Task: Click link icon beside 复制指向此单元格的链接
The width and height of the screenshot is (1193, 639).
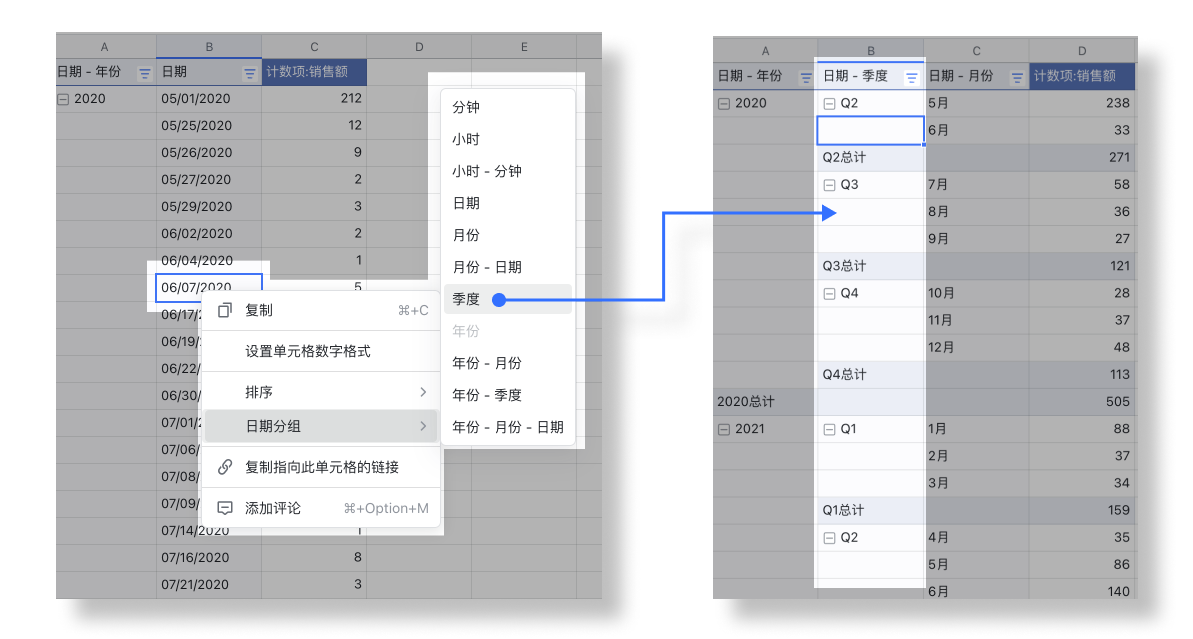Action: tap(225, 467)
